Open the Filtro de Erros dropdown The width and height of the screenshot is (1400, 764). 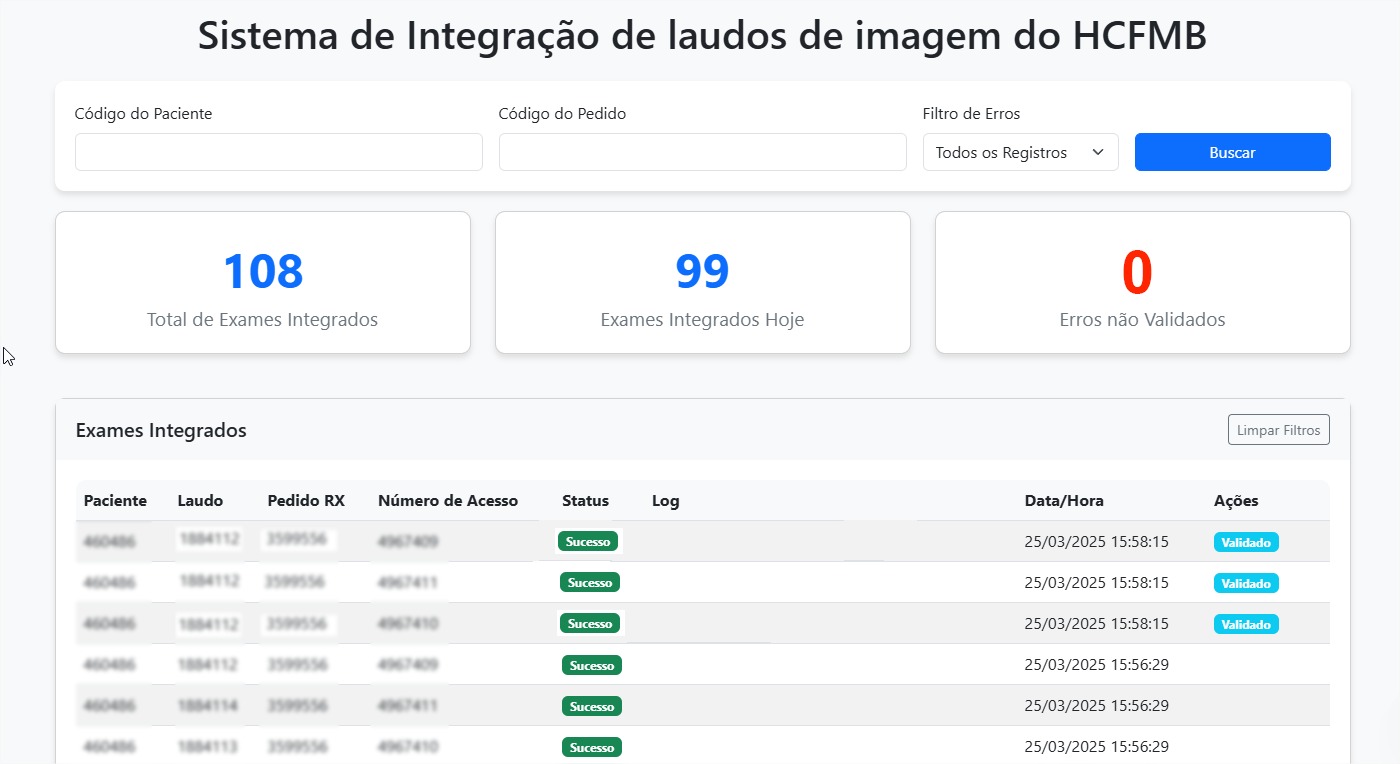[1020, 152]
